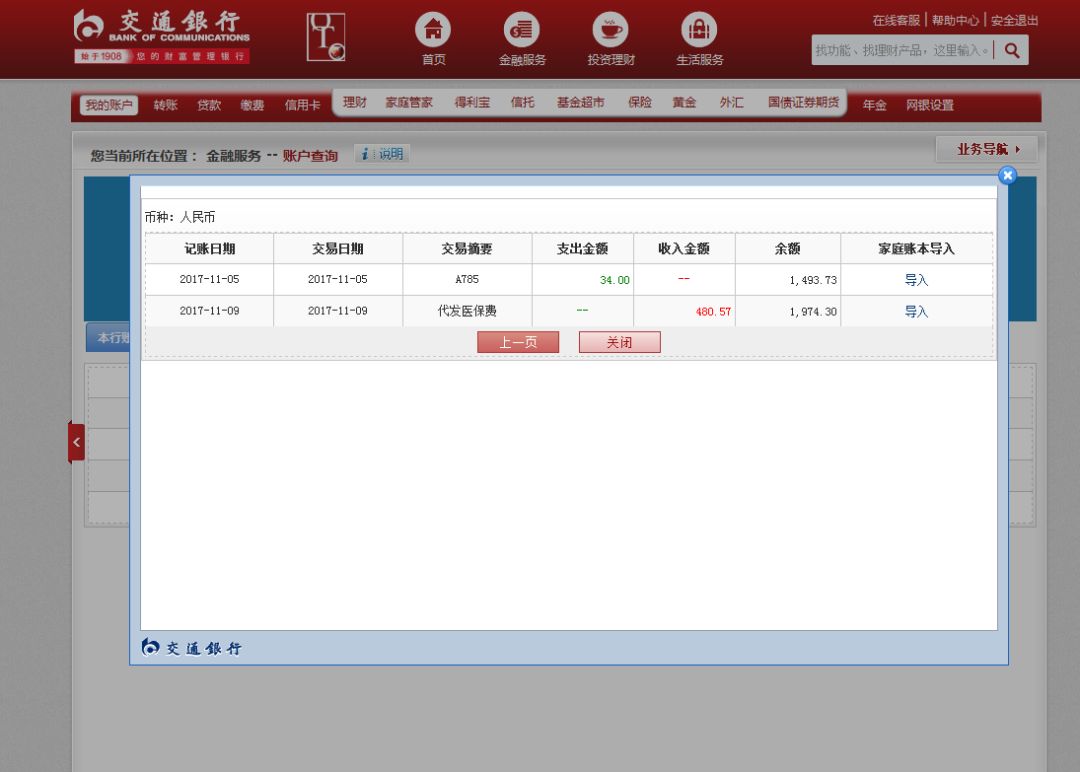Collapse the left side panel arrow
1080x772 pixels.
click(76, 441)
